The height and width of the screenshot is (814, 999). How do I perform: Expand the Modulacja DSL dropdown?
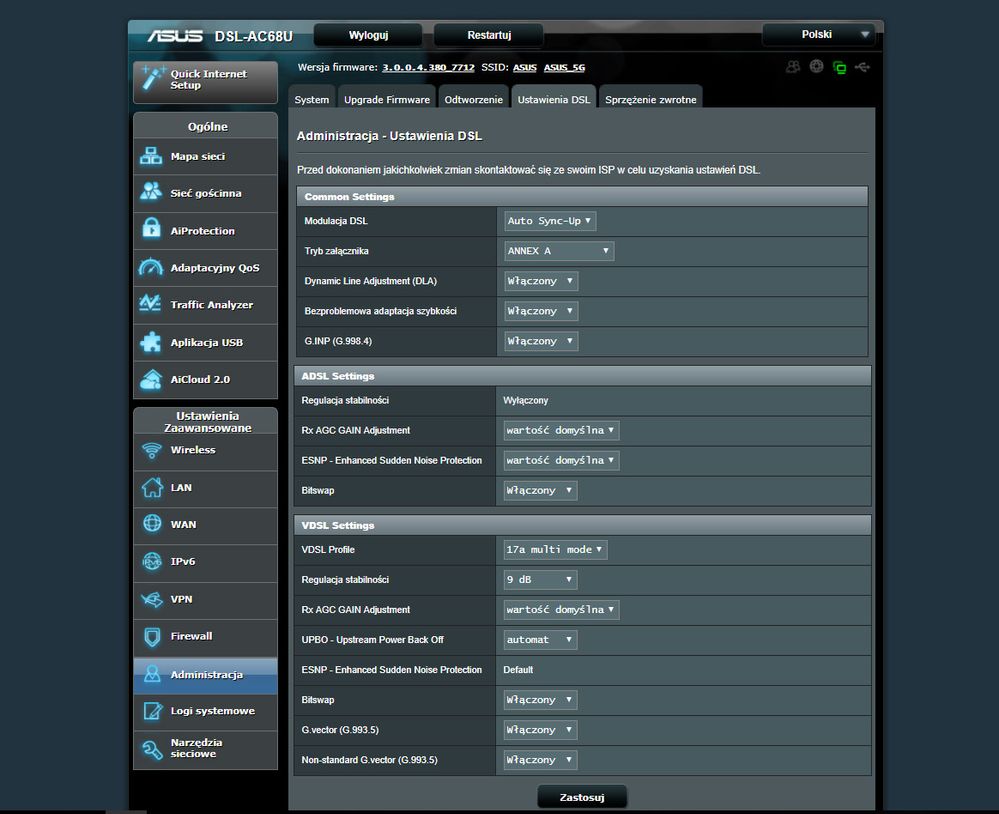[x=550, y=221]
